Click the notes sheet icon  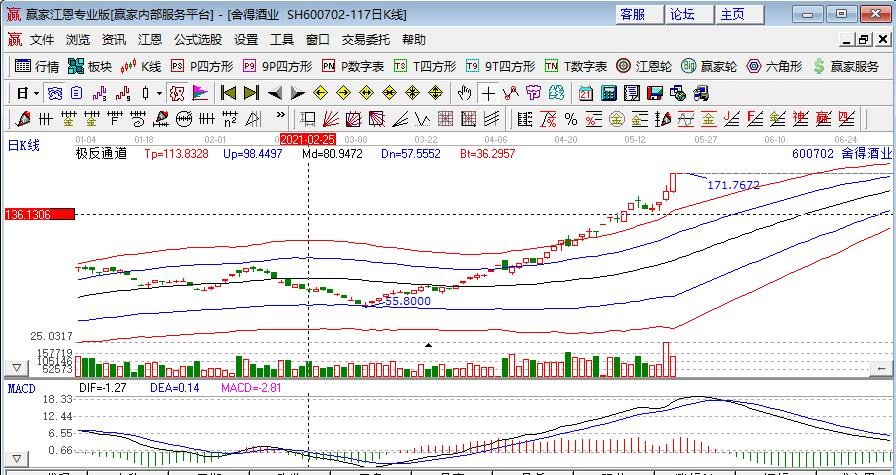click(x=632, y=93)
